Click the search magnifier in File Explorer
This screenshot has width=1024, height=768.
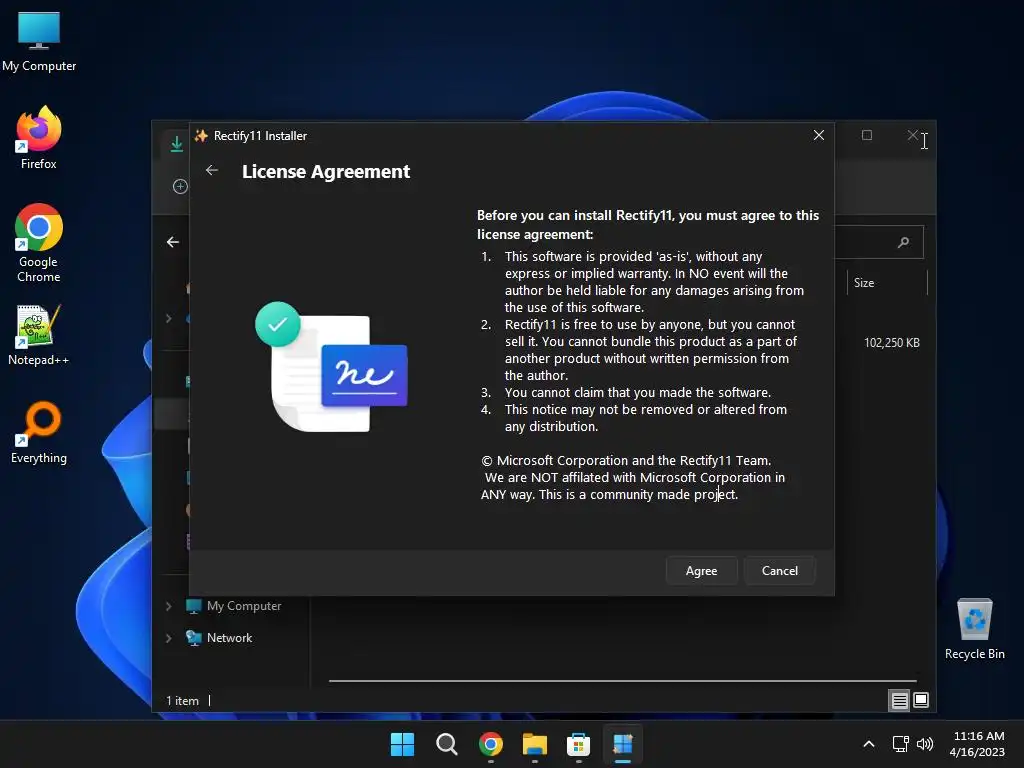[x=903, y=242]
